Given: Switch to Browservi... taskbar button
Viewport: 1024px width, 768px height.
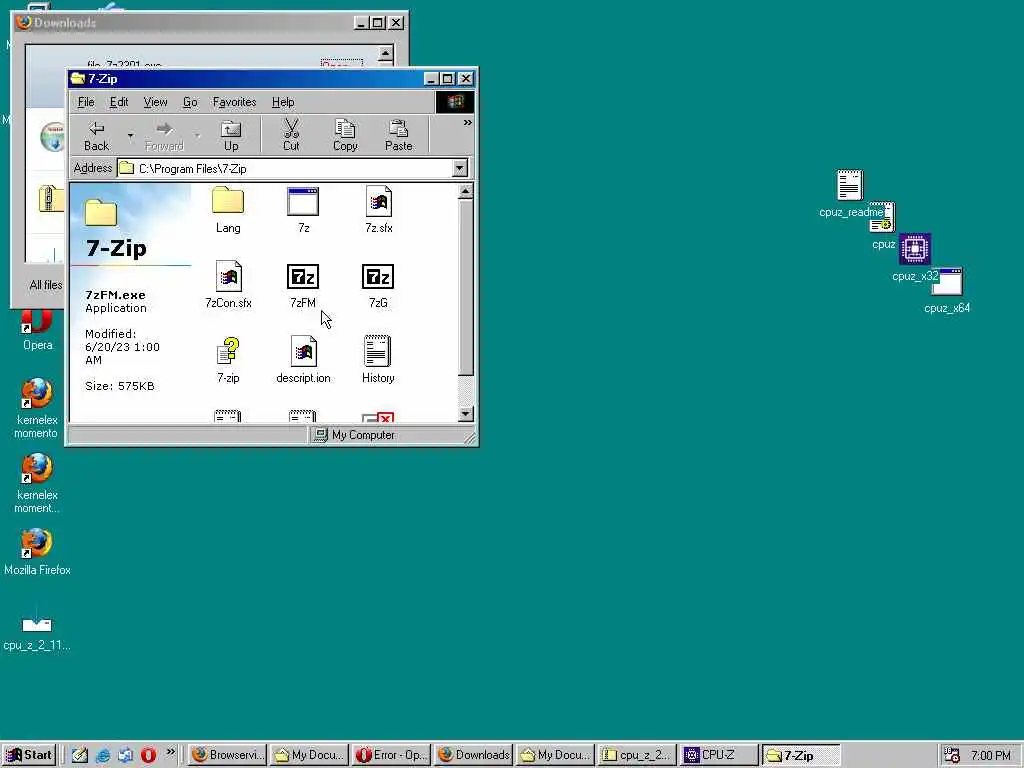Looking at the screenshot, I should (x=228, y=755).
